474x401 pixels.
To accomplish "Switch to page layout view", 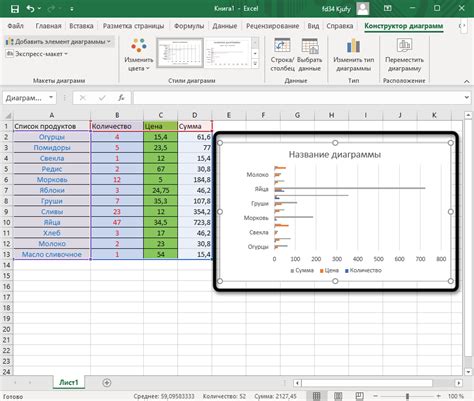I will click(338, 396).
